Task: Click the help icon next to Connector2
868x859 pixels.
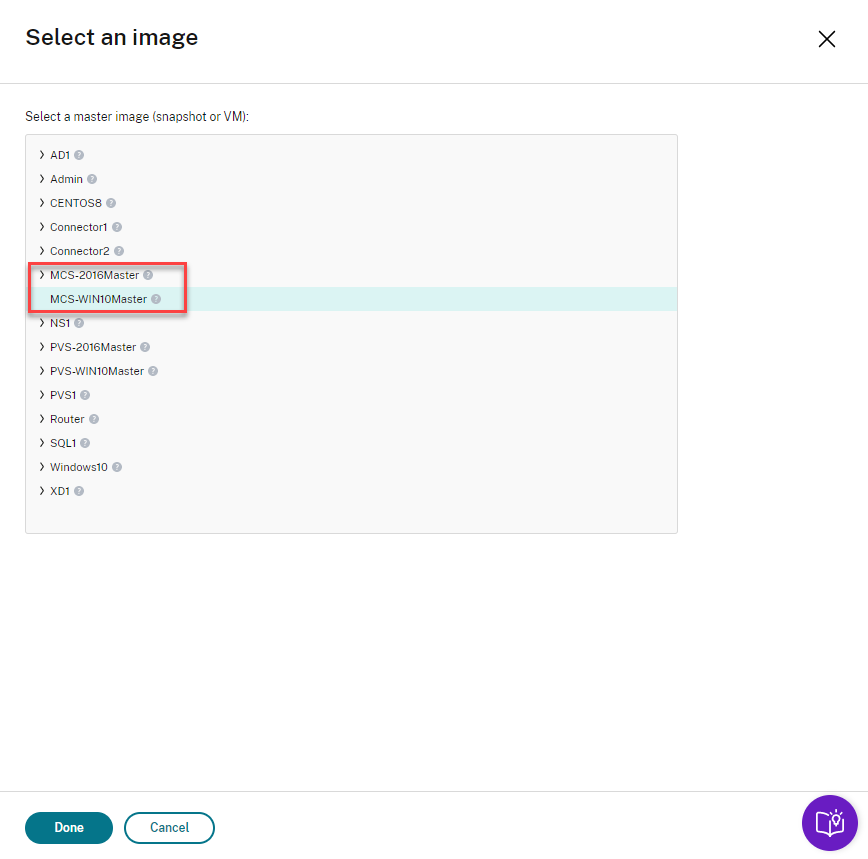Action: (119, 251)
